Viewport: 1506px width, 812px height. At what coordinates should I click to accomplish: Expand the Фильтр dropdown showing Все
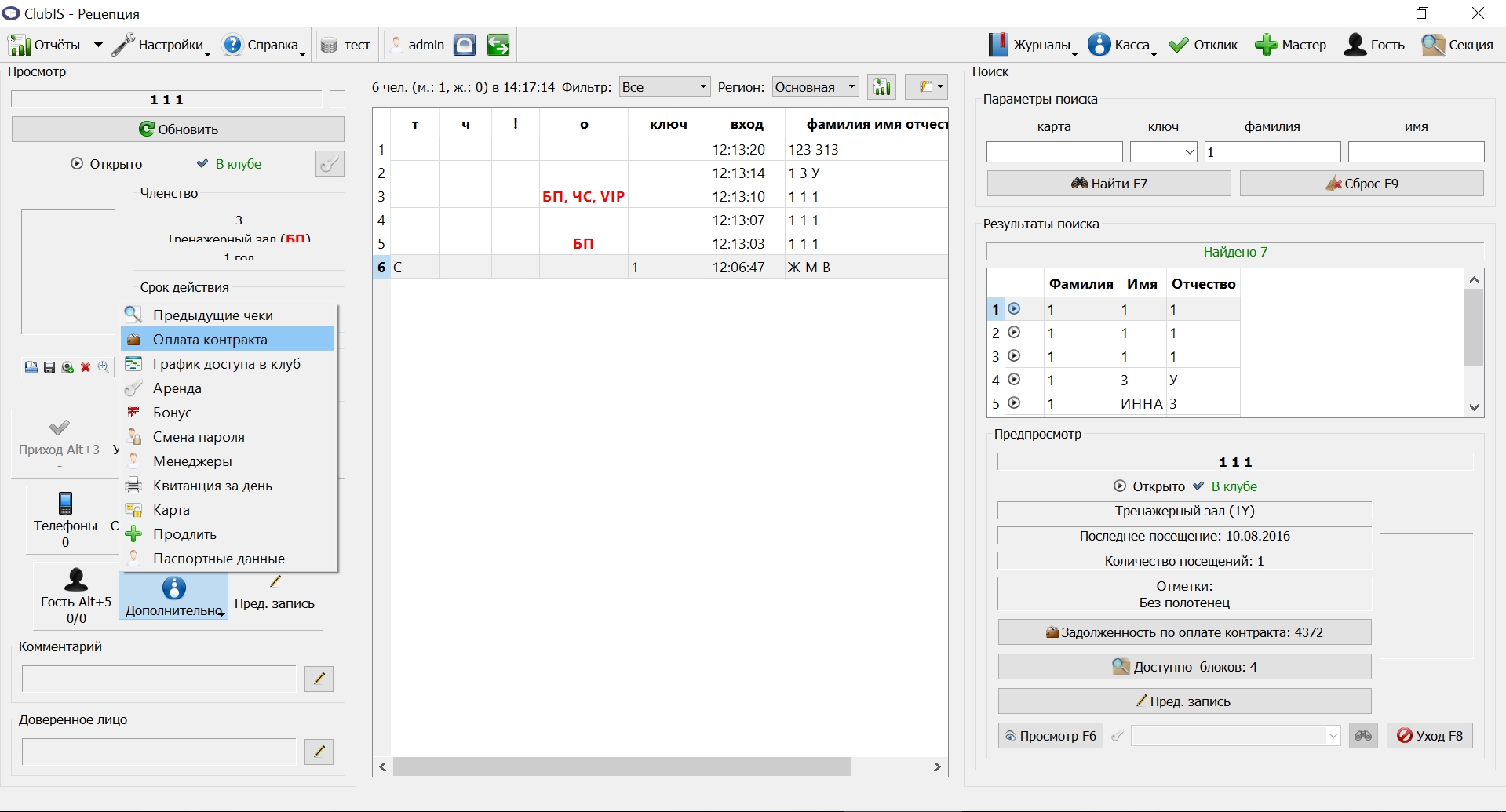665,87
